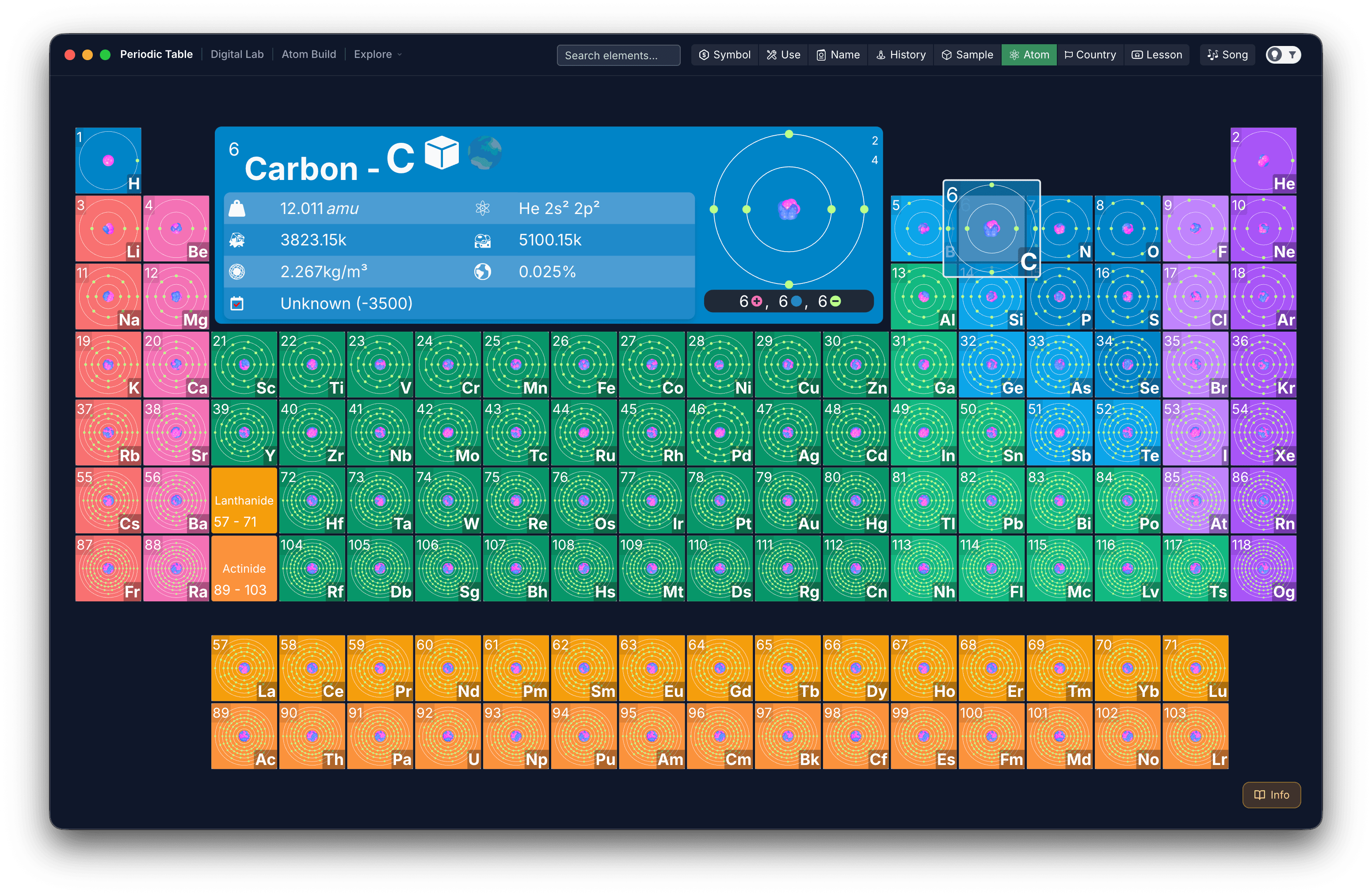This screenshot has width=1372, height=895.
Task: Switch display to Country mode
Action: (1090, 55)
